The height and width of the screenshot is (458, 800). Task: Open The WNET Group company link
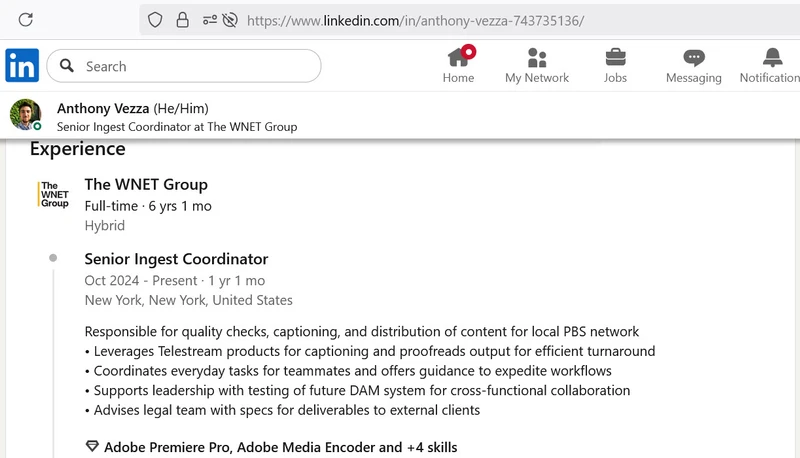tap(146, 184)
